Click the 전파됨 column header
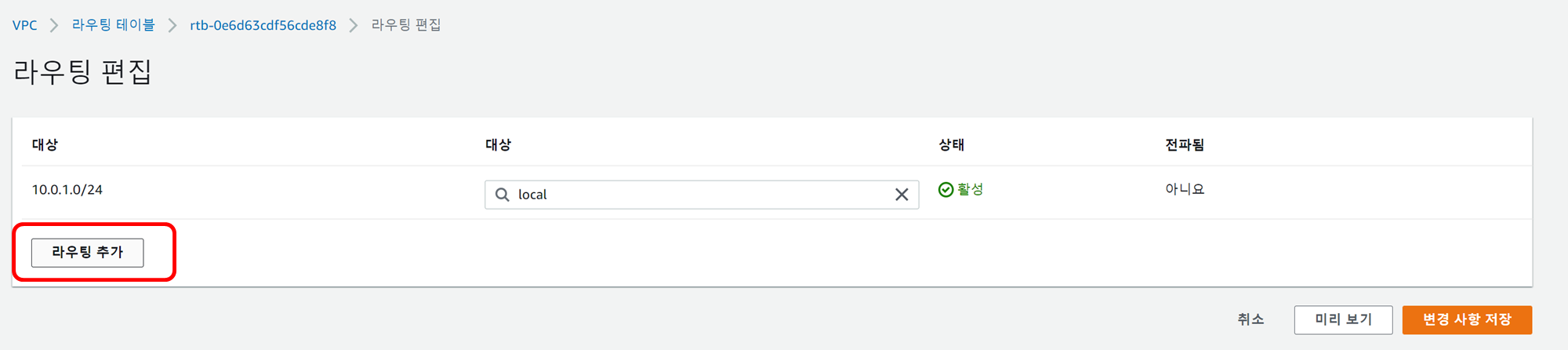Image resolution: width=1568 pixels, height=350 pixels. pos(1184,144)
